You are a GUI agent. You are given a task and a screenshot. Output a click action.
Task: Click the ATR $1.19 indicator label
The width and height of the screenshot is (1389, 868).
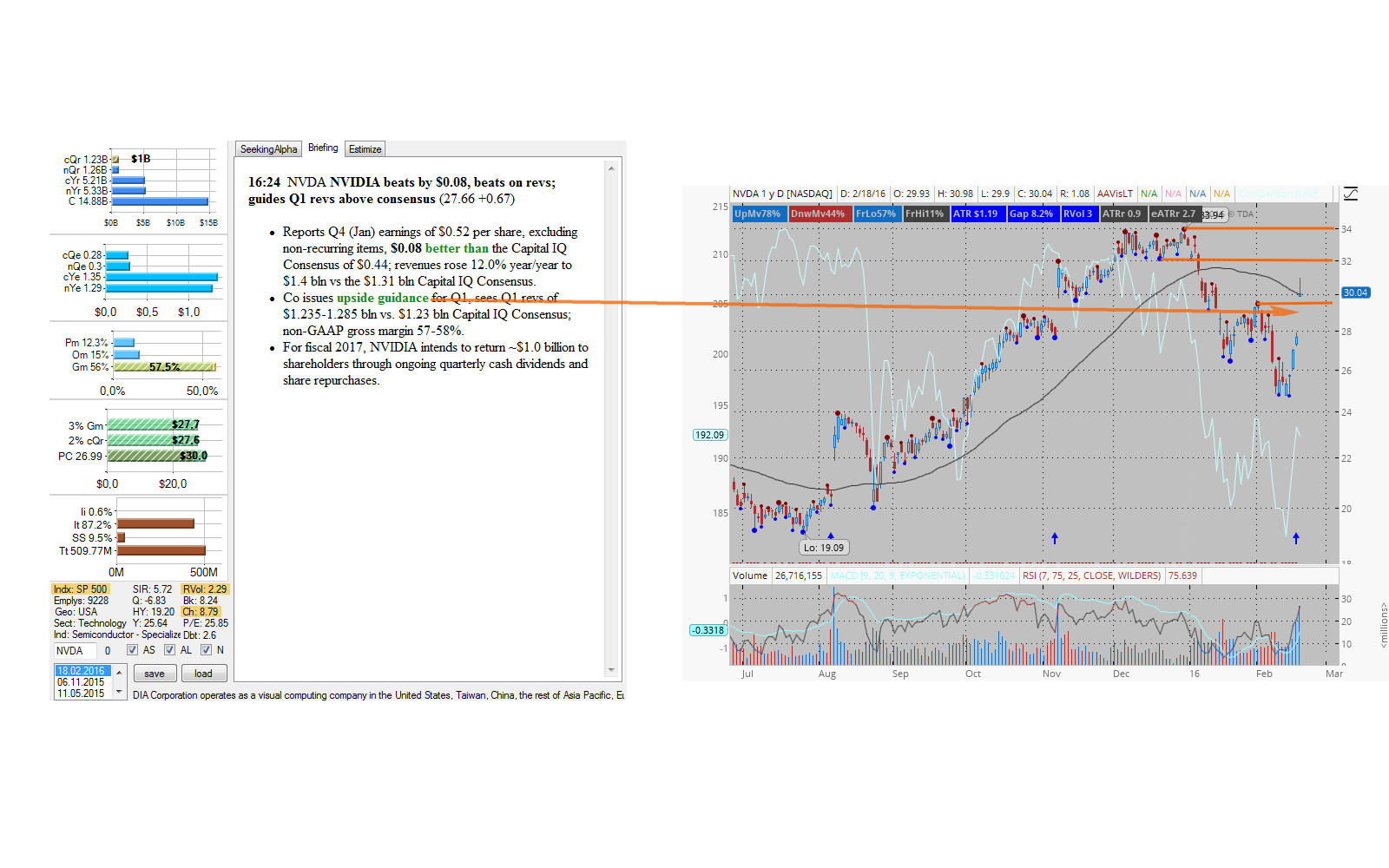[976, 214]
